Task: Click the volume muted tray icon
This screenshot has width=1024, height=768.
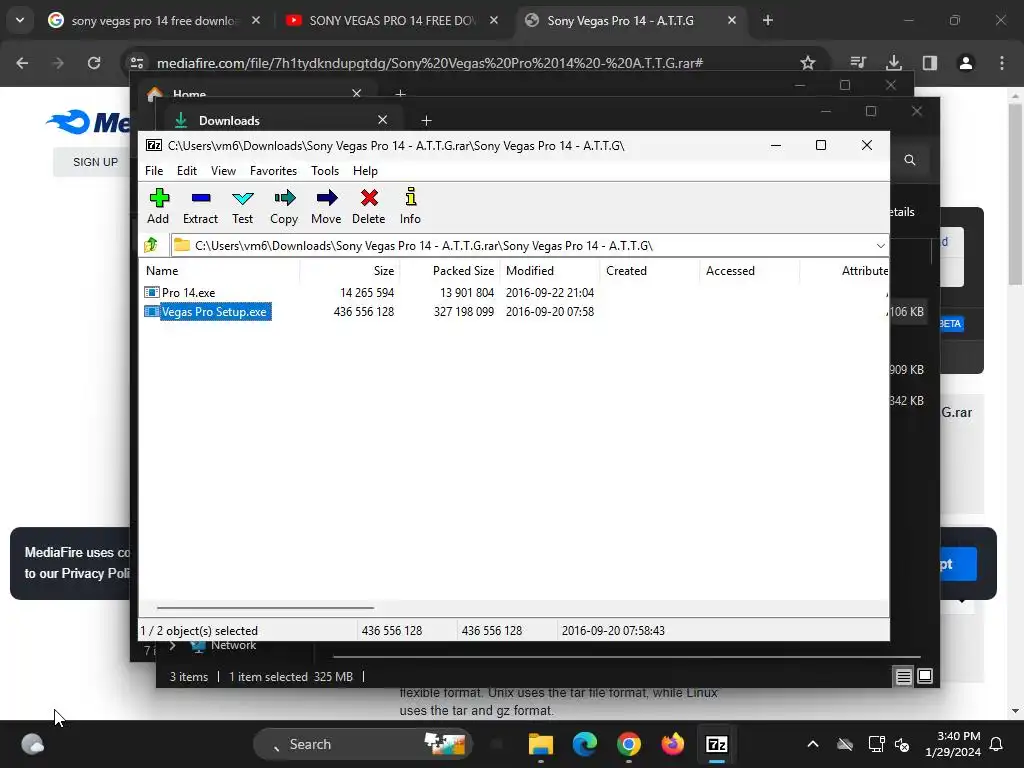Action: tap(902, 744)
